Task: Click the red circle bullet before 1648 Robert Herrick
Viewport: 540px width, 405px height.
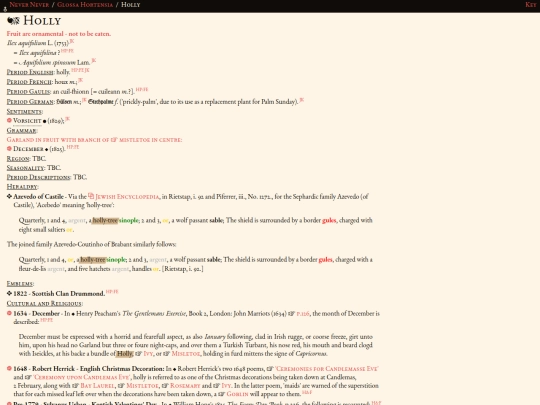Action: click(x=9, y=368)
